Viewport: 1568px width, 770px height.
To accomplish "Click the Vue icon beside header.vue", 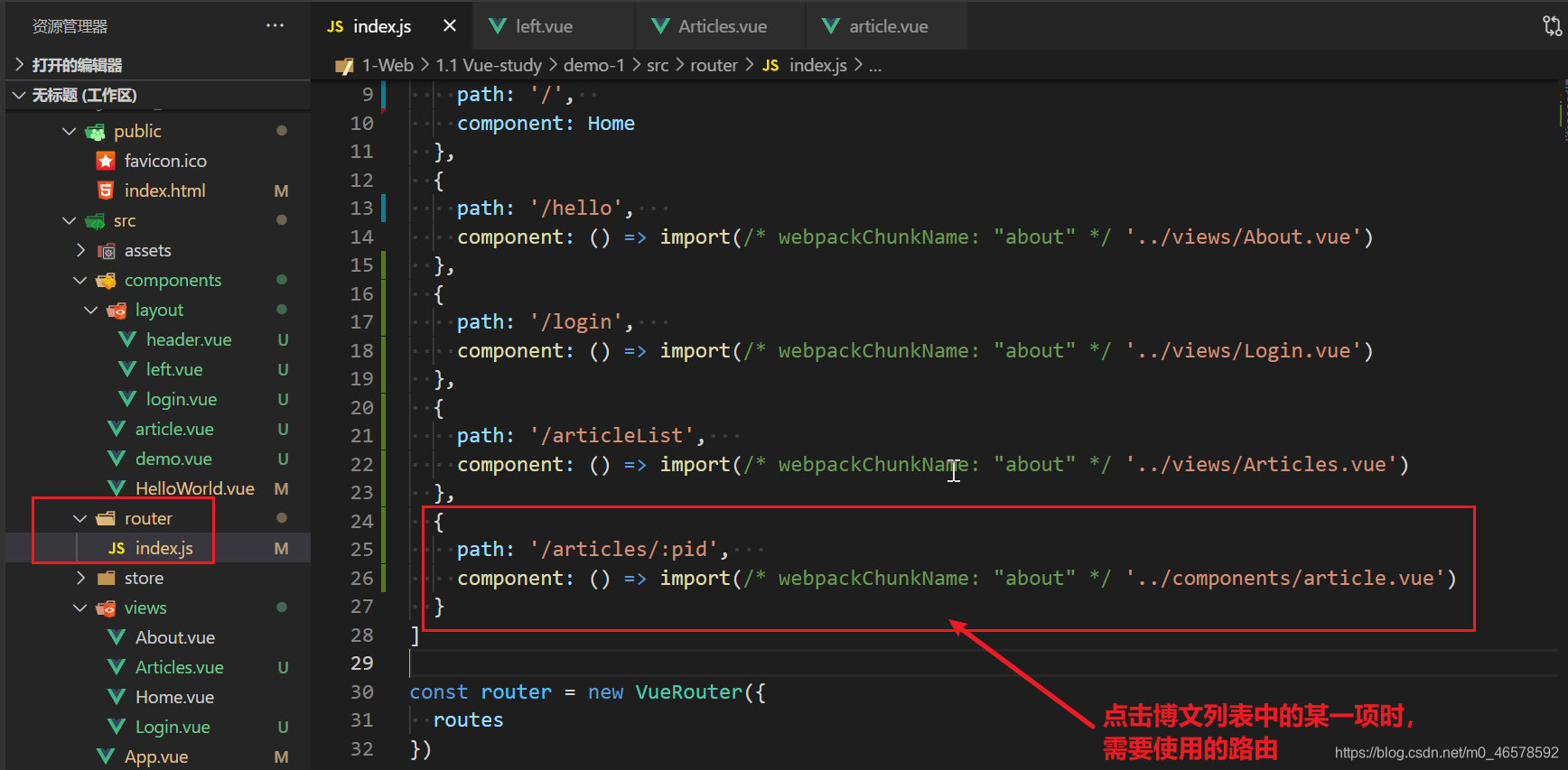I will point(127,340).
